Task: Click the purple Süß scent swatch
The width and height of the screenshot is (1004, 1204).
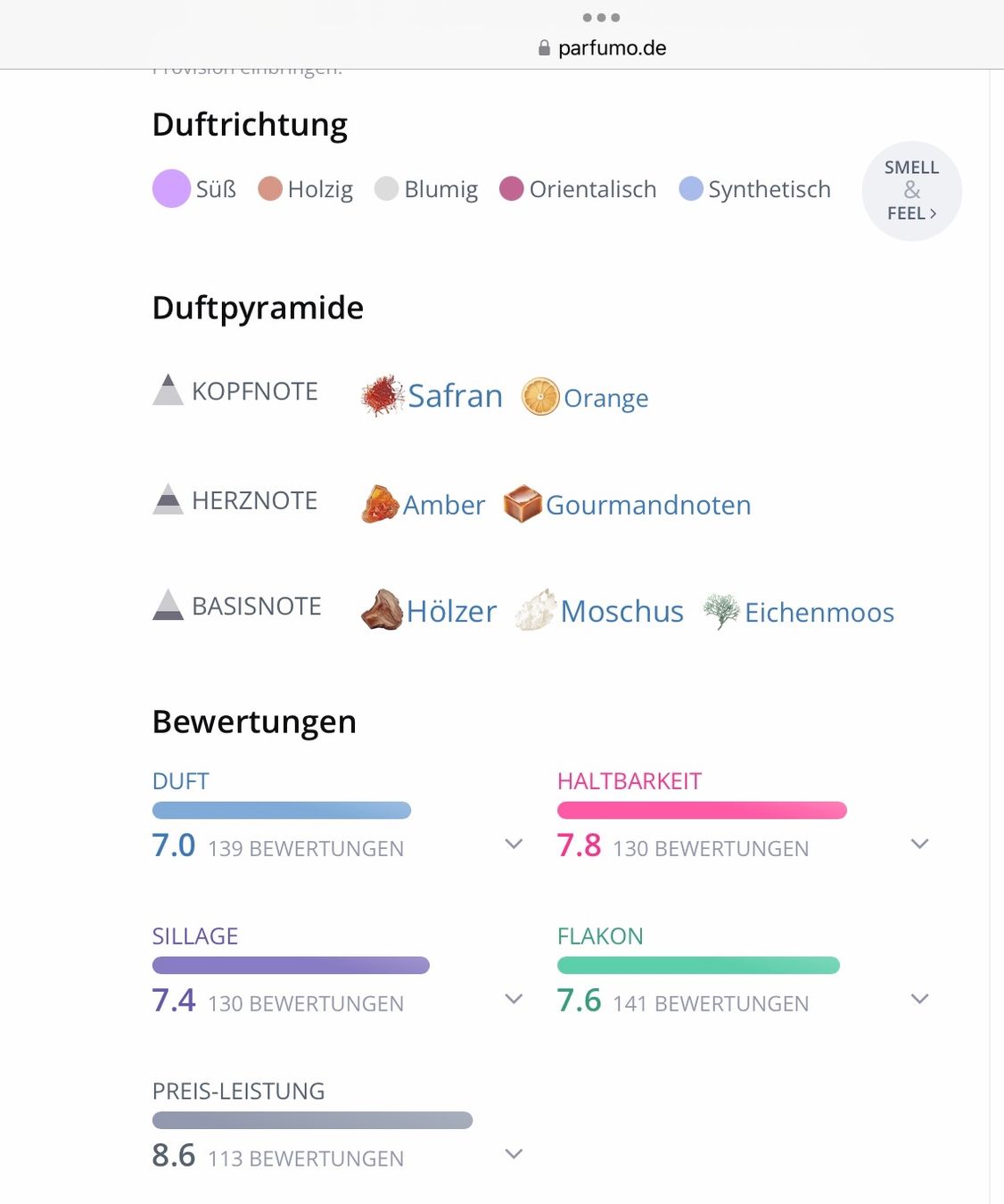Action: [171, 188]
